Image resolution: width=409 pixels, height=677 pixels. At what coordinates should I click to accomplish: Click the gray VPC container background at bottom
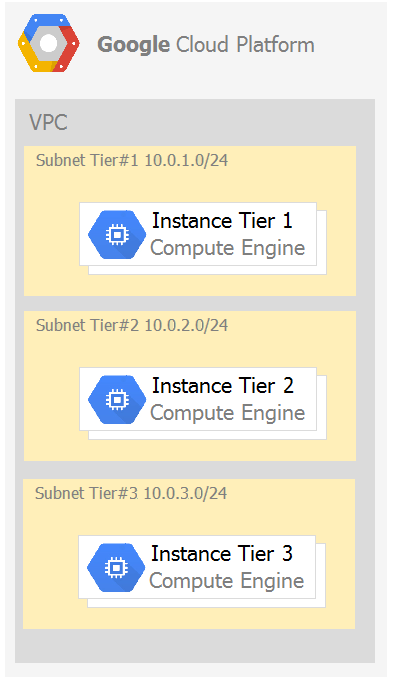(x=194, y=646)
